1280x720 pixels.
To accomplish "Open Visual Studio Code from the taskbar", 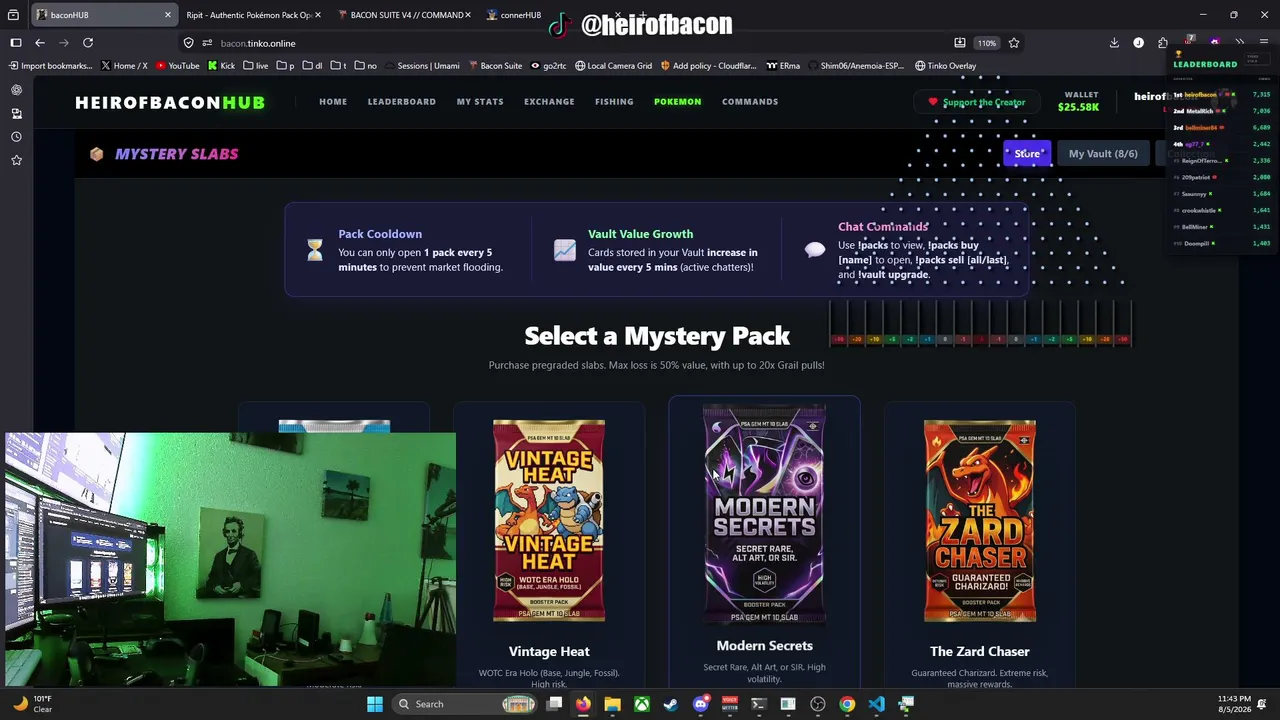I will [x=876, y=704].
